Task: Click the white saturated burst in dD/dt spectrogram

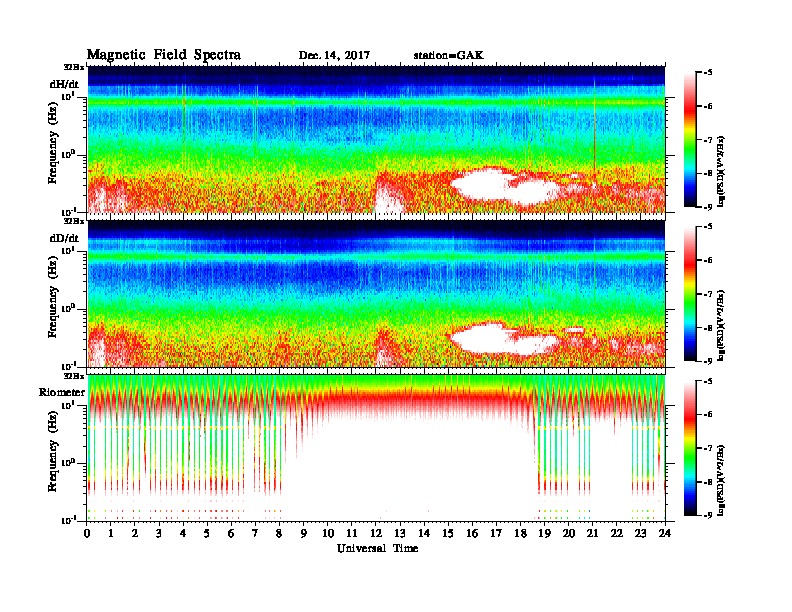Action: 503,339
